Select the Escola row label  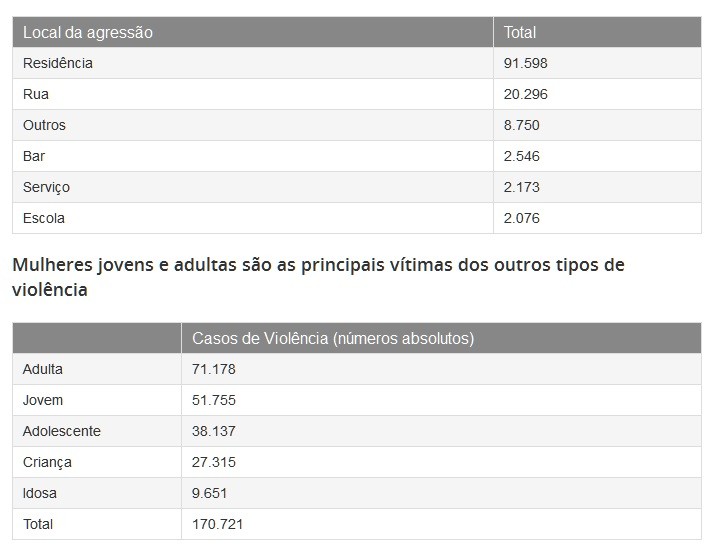pos(44,218)
